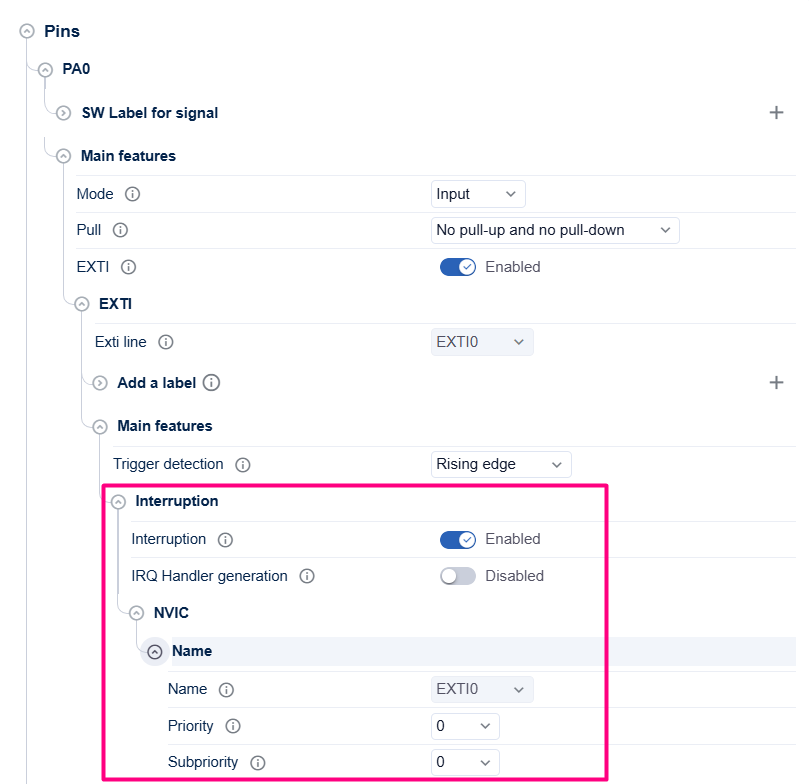Collapse the NVIC section
The height and width of the screenshot is (784, 809).
coord(136,613)
